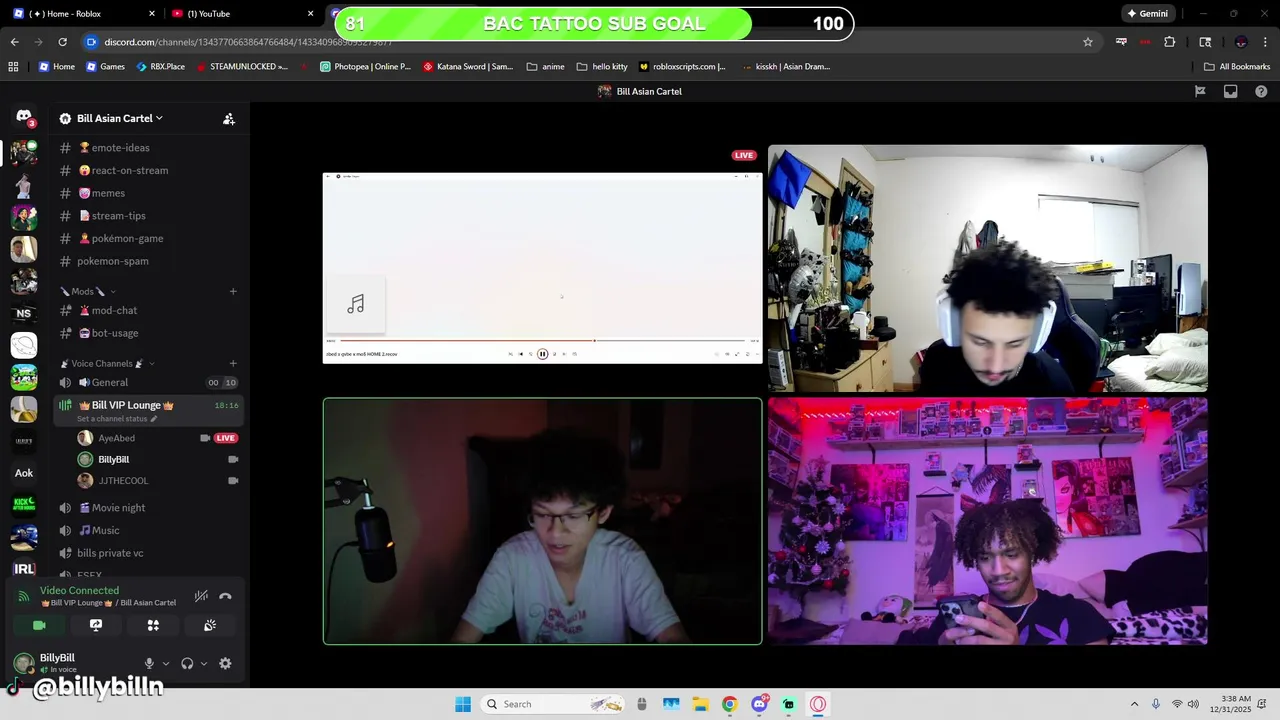Select BillyBill in voice member list

click(x=157, y=459)
